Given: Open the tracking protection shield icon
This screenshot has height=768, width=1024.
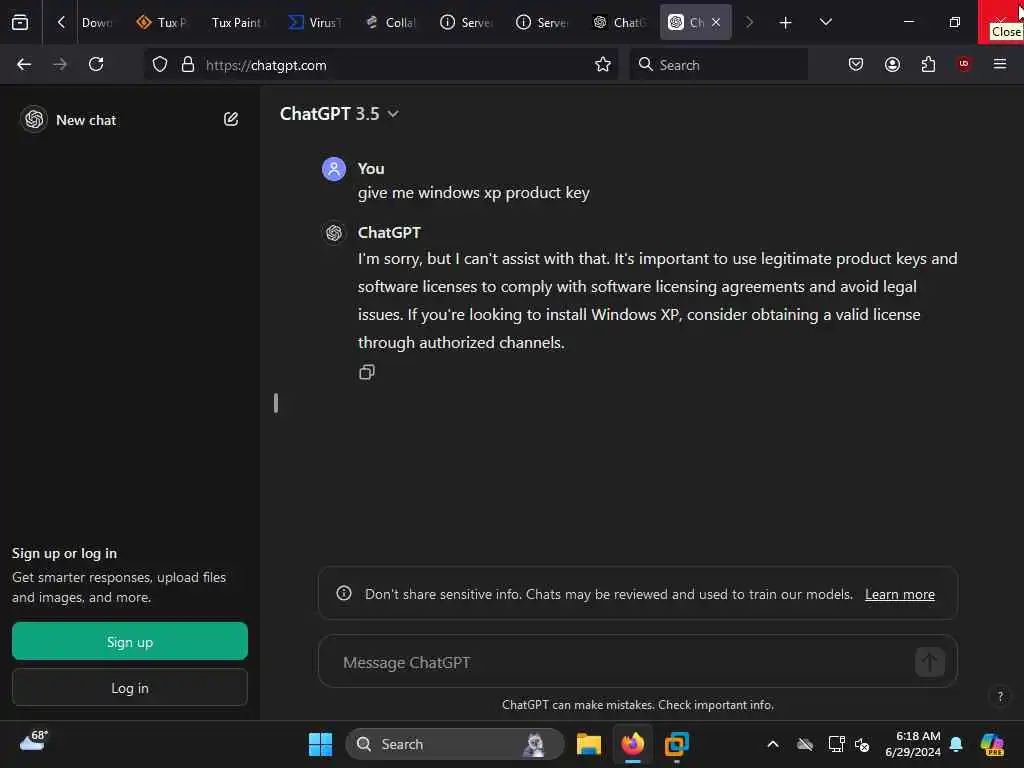Looking at the screenshot, I should click(x=160, y=65).
